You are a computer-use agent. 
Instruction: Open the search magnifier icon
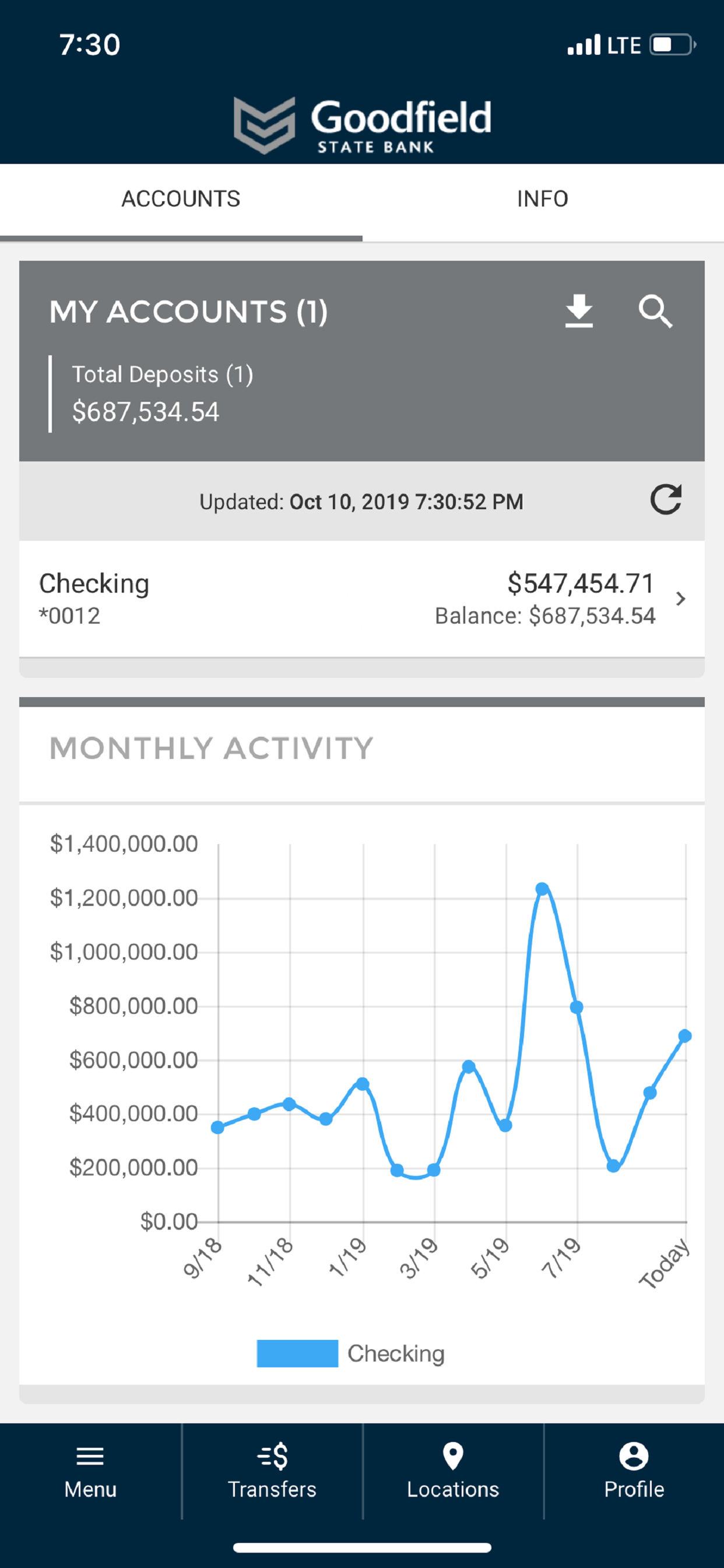(x=655, y=311)
